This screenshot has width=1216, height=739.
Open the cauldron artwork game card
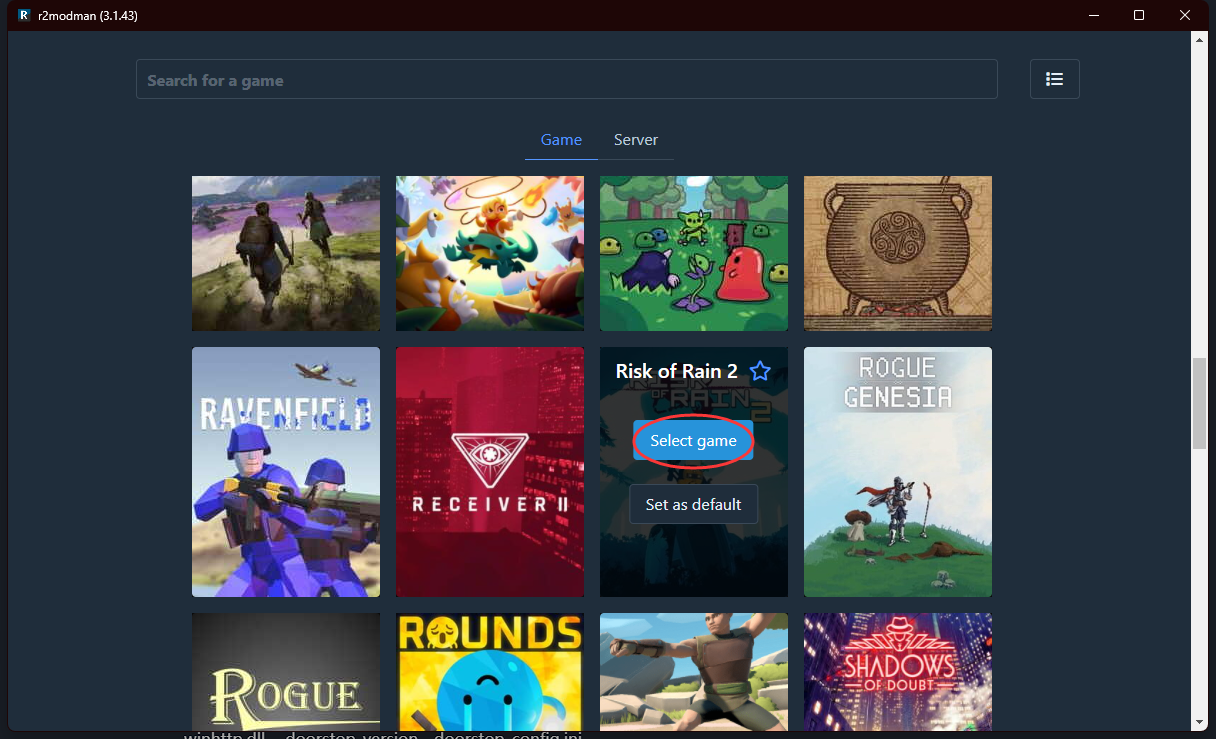point(898,253)
